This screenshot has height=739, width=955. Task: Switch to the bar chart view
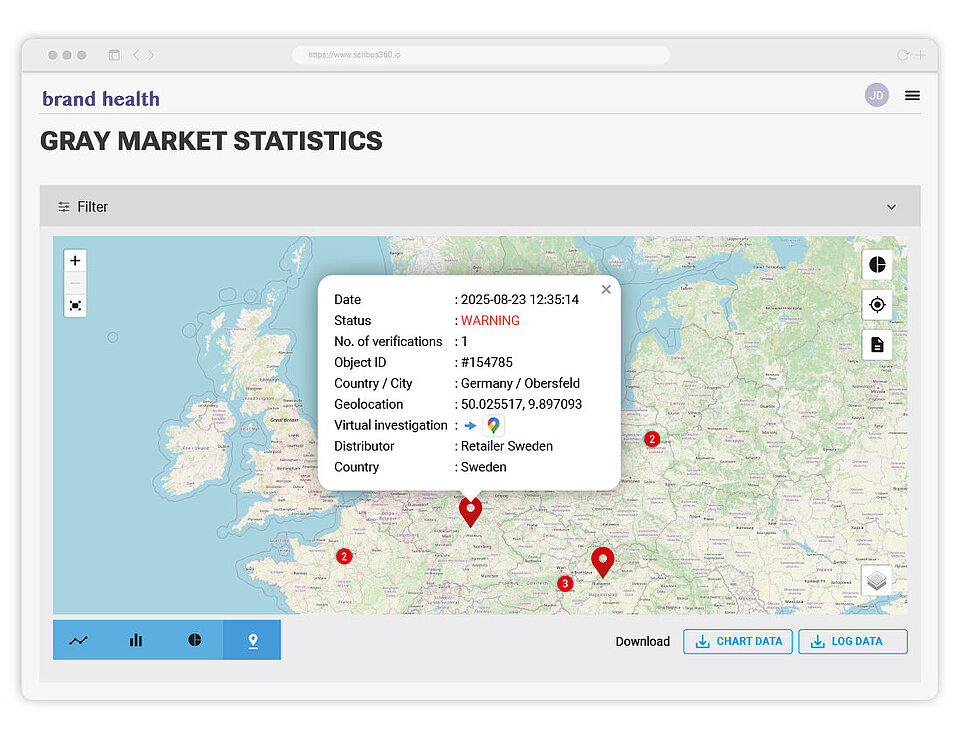point(136,640)
